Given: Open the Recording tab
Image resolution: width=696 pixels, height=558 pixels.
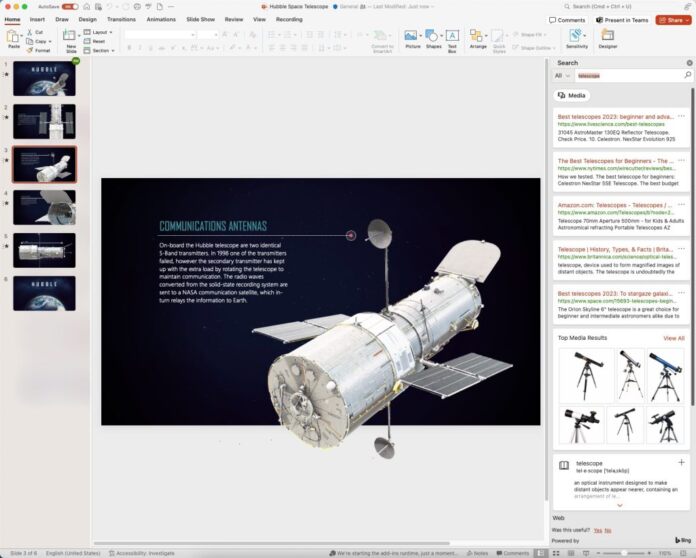Looking at the screenshot, I should [289, 20].
